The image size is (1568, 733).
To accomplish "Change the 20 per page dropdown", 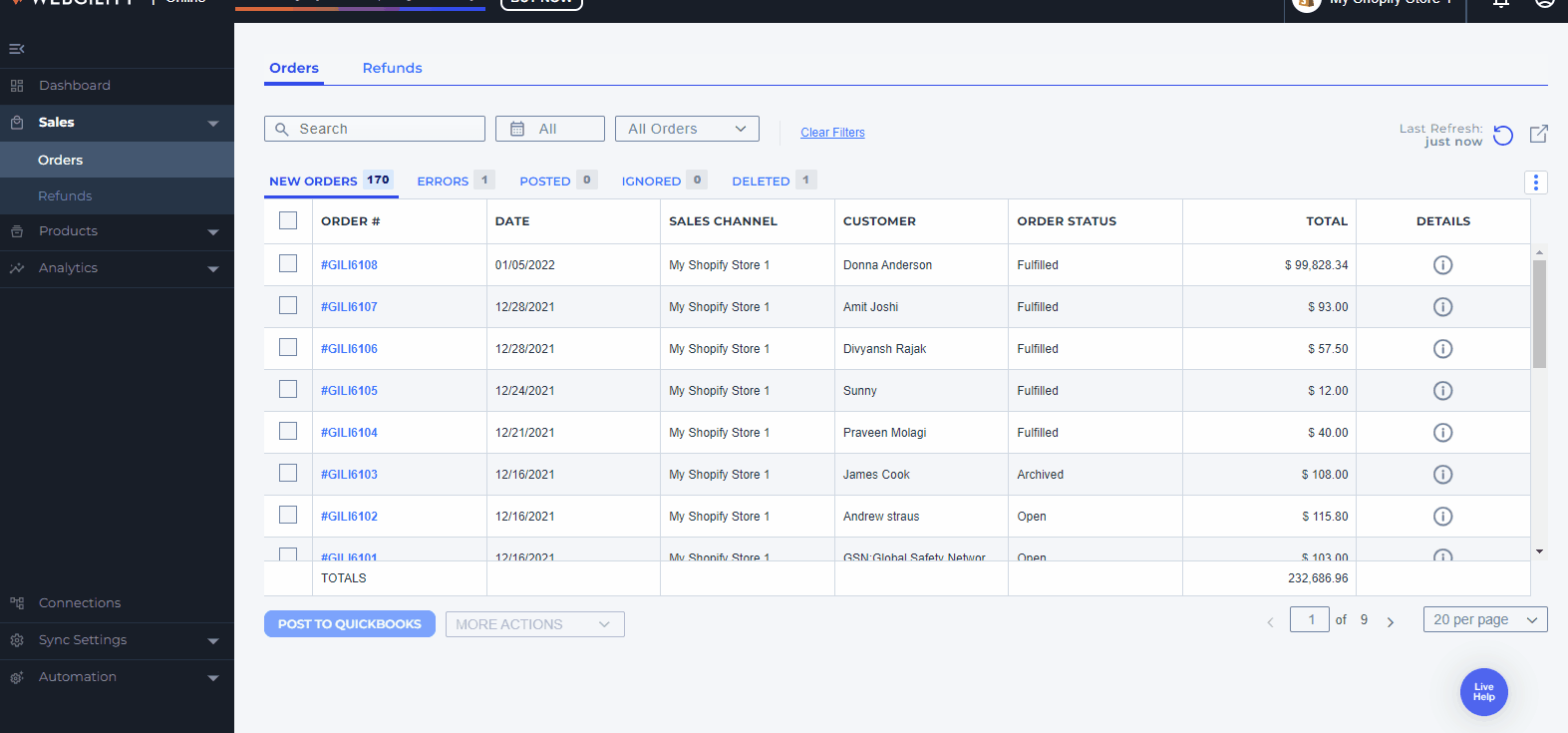I will coord(1484,619).
